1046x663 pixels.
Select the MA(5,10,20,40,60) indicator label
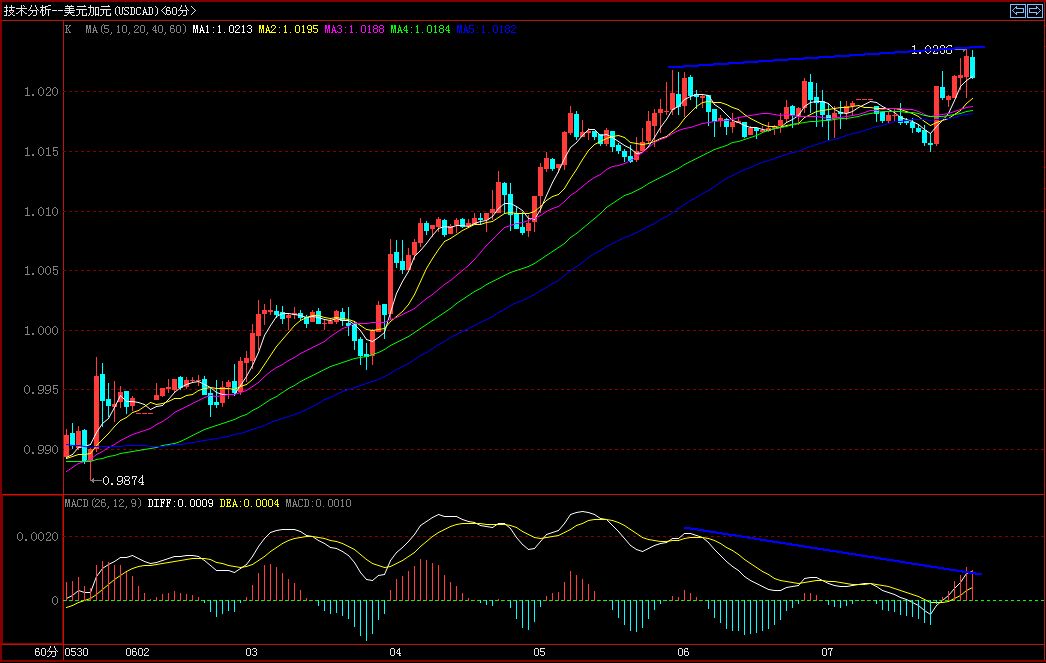(135, 29)
